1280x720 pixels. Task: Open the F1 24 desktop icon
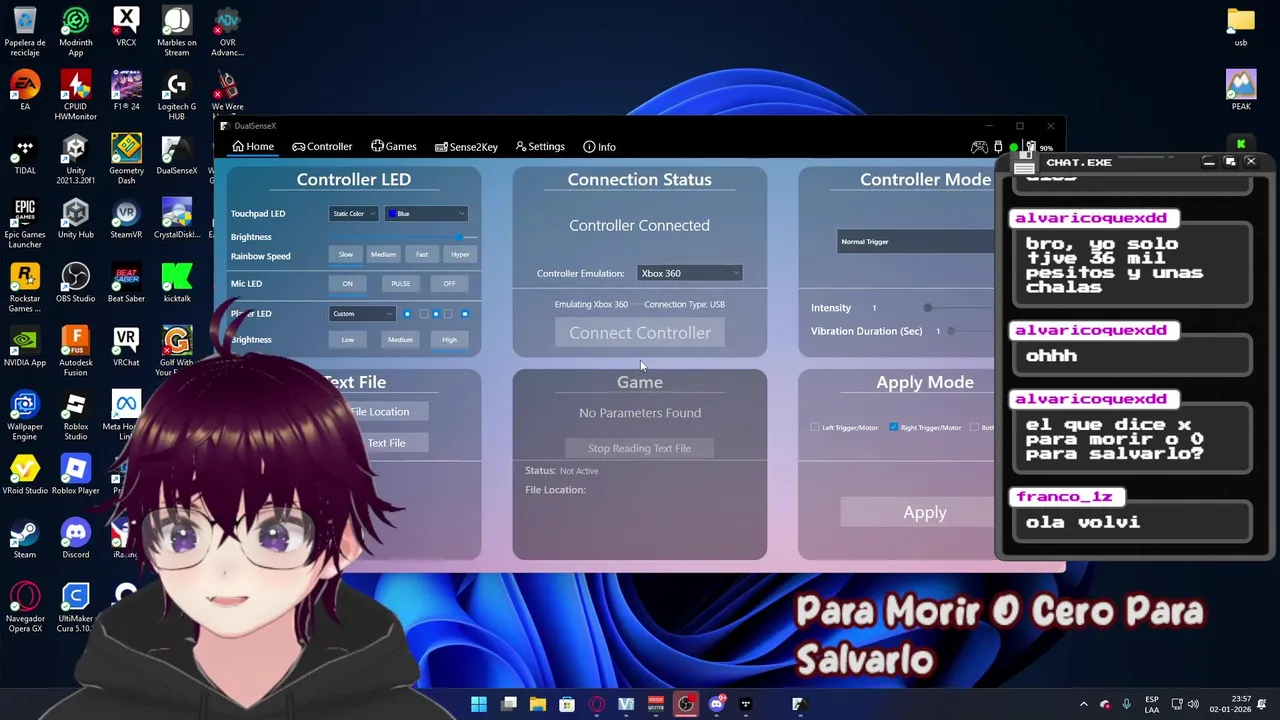pos(126,90)
